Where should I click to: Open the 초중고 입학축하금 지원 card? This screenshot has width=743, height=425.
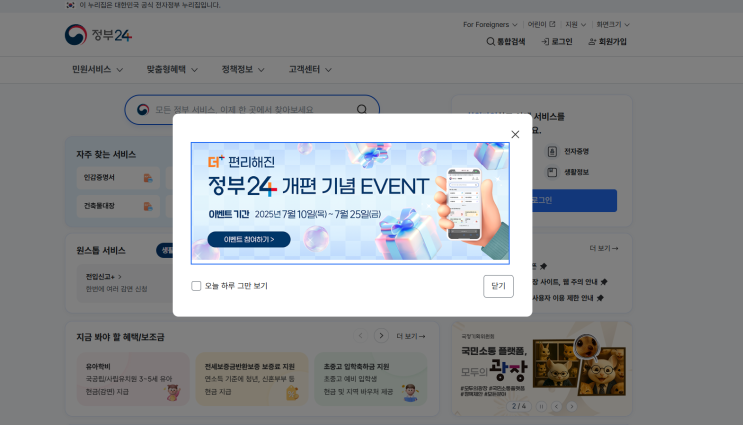point(371,379)
